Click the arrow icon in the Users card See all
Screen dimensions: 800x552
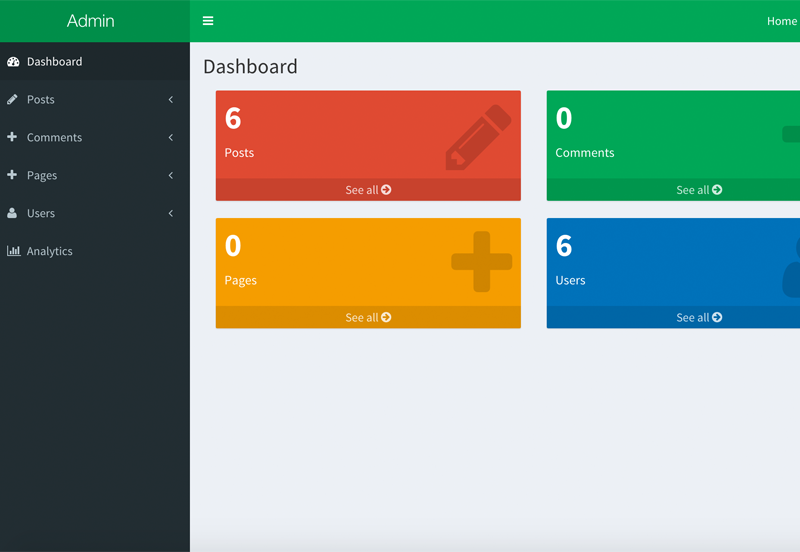[x=717, y=317]
